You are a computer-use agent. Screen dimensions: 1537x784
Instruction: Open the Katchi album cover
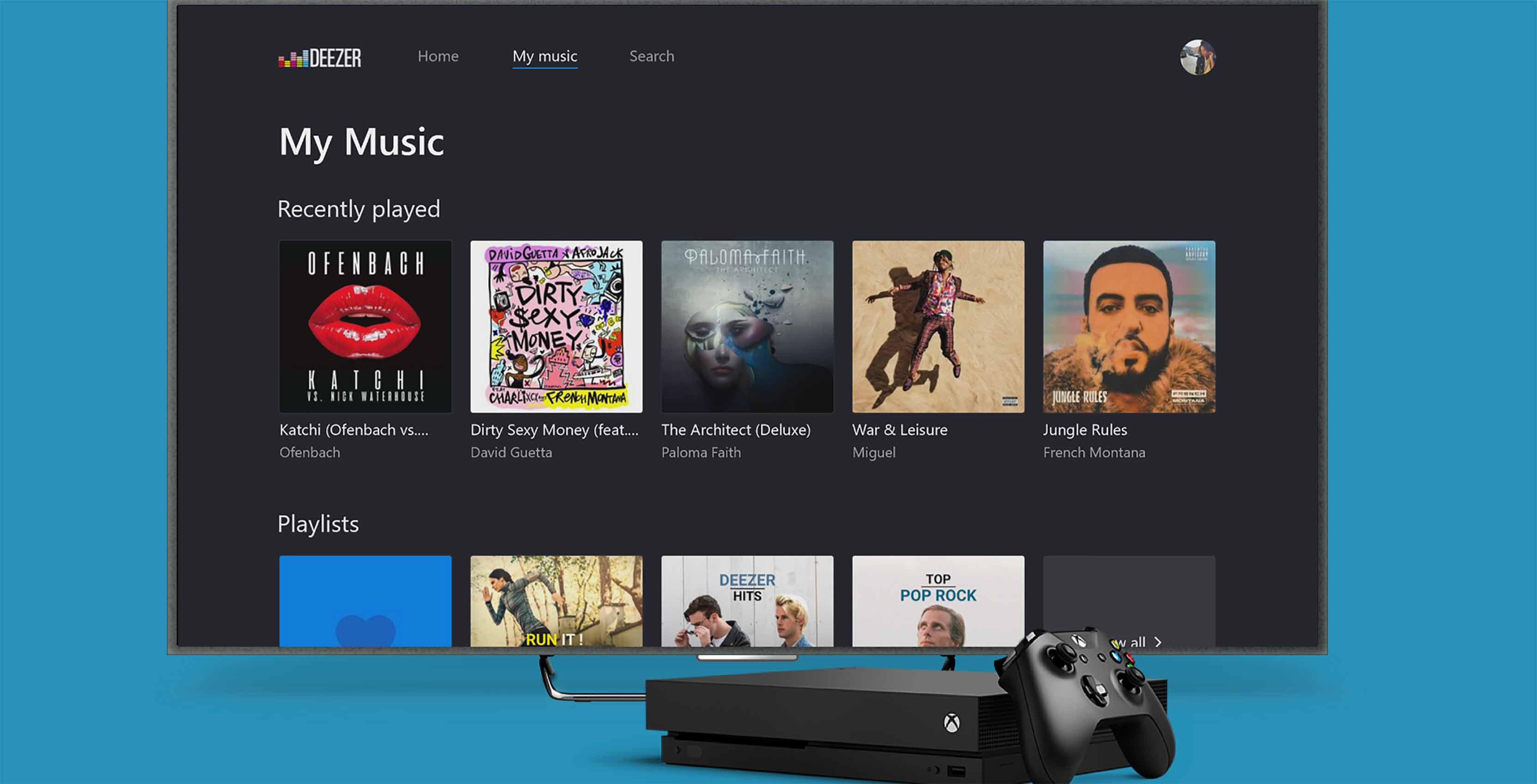click(x=365, y=327)
